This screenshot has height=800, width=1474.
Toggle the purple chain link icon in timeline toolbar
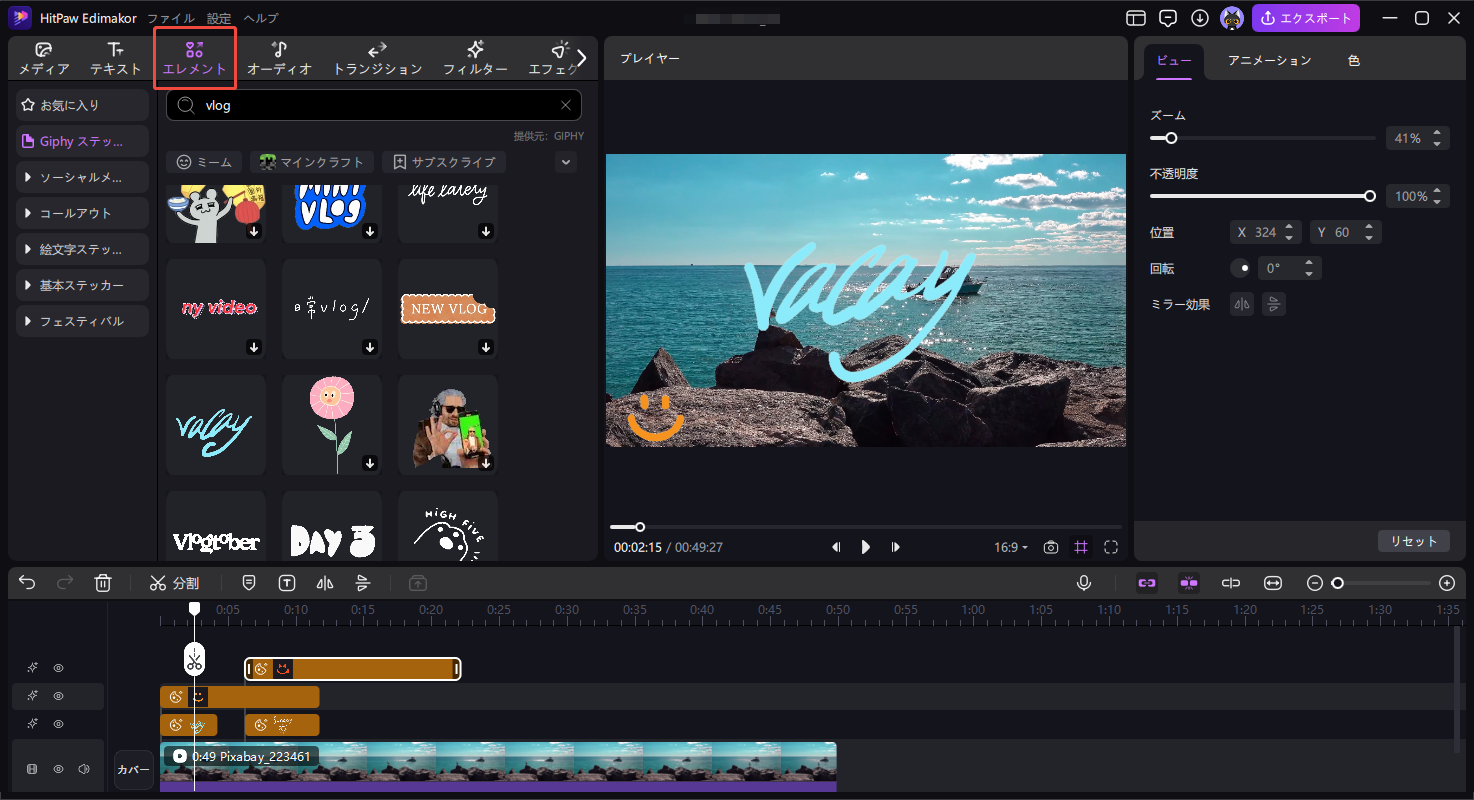tap(1147, 583)
